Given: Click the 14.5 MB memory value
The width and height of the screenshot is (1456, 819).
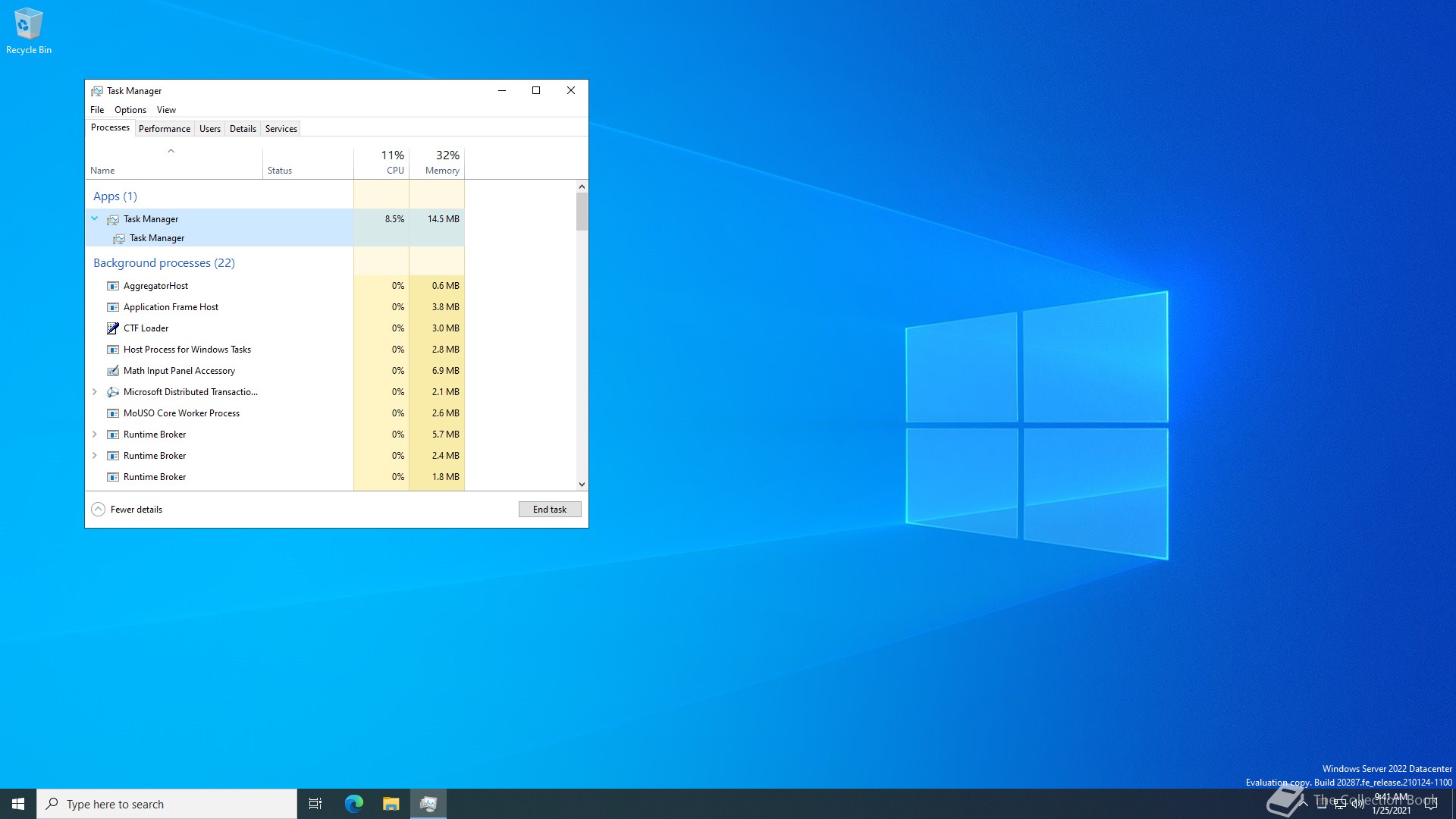Looking at the screenshot, I should (444, 219).
